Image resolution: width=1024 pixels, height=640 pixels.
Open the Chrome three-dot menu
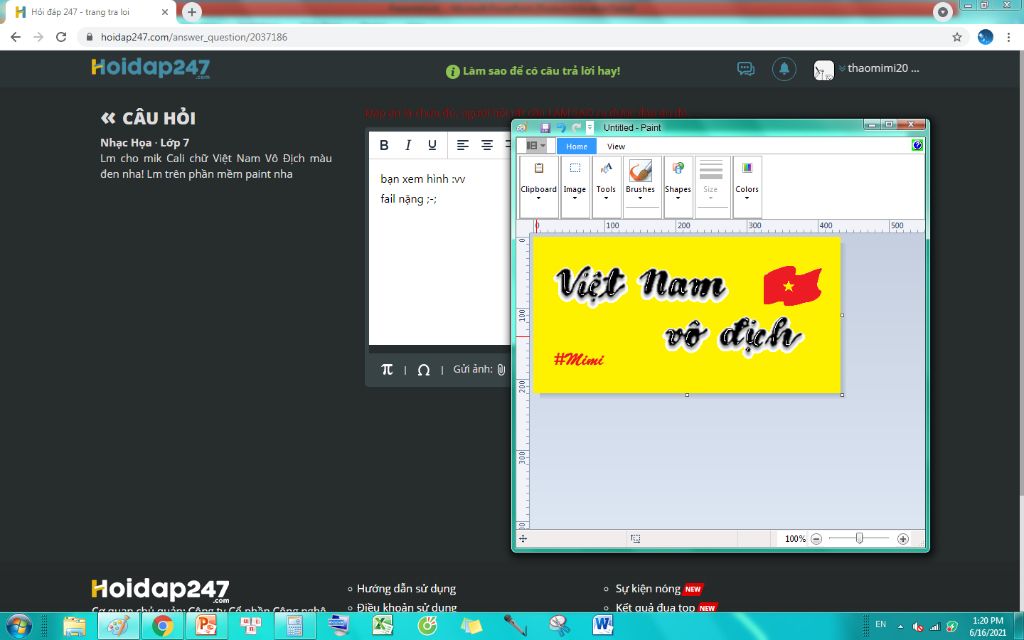coord(1010,37)
